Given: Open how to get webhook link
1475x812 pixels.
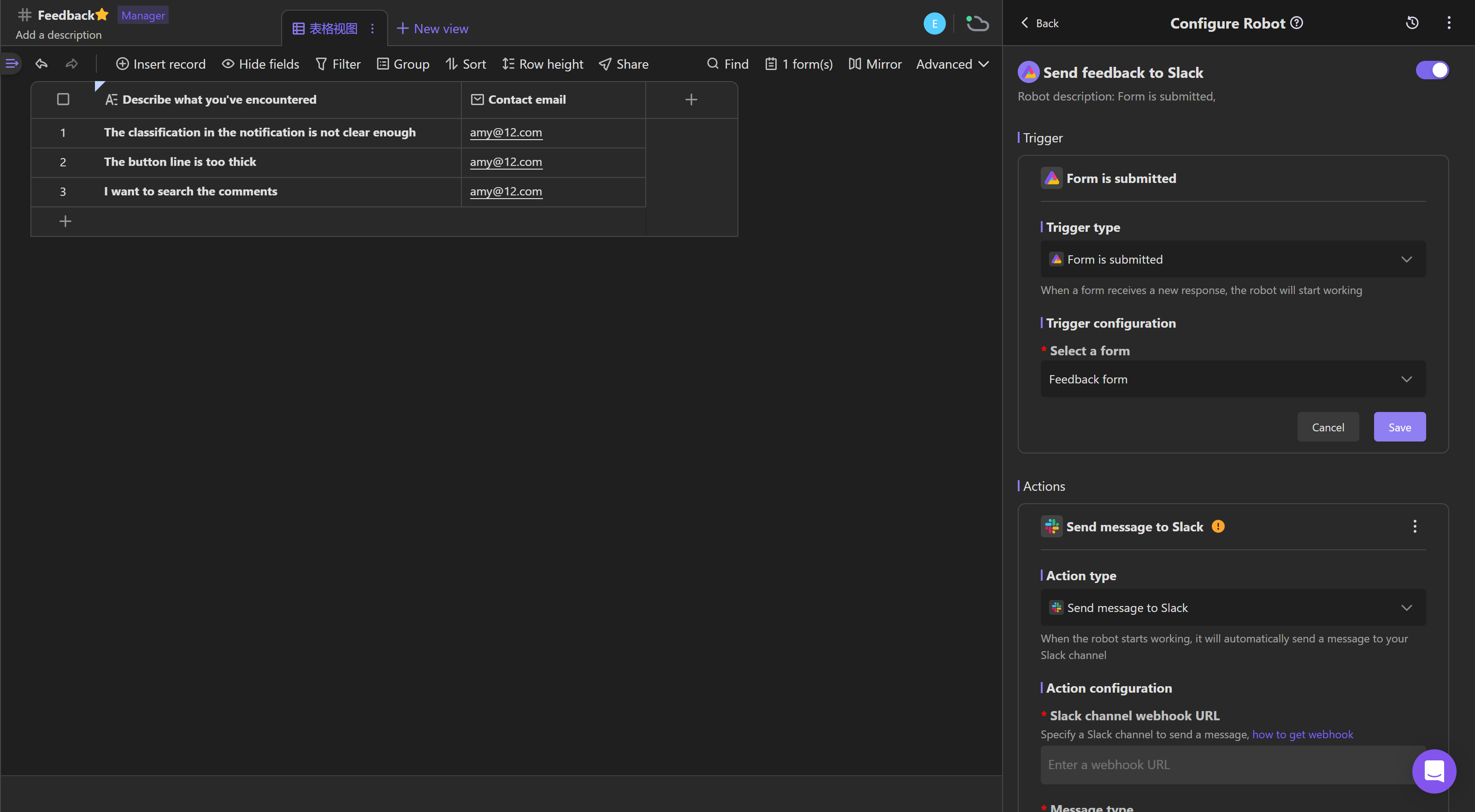Looking at the screenshot, I should (x=1303, y=735).
